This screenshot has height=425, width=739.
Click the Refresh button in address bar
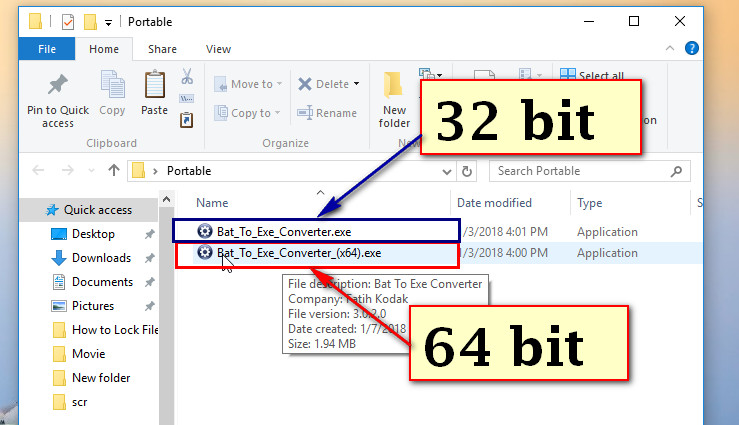(467, 171)
